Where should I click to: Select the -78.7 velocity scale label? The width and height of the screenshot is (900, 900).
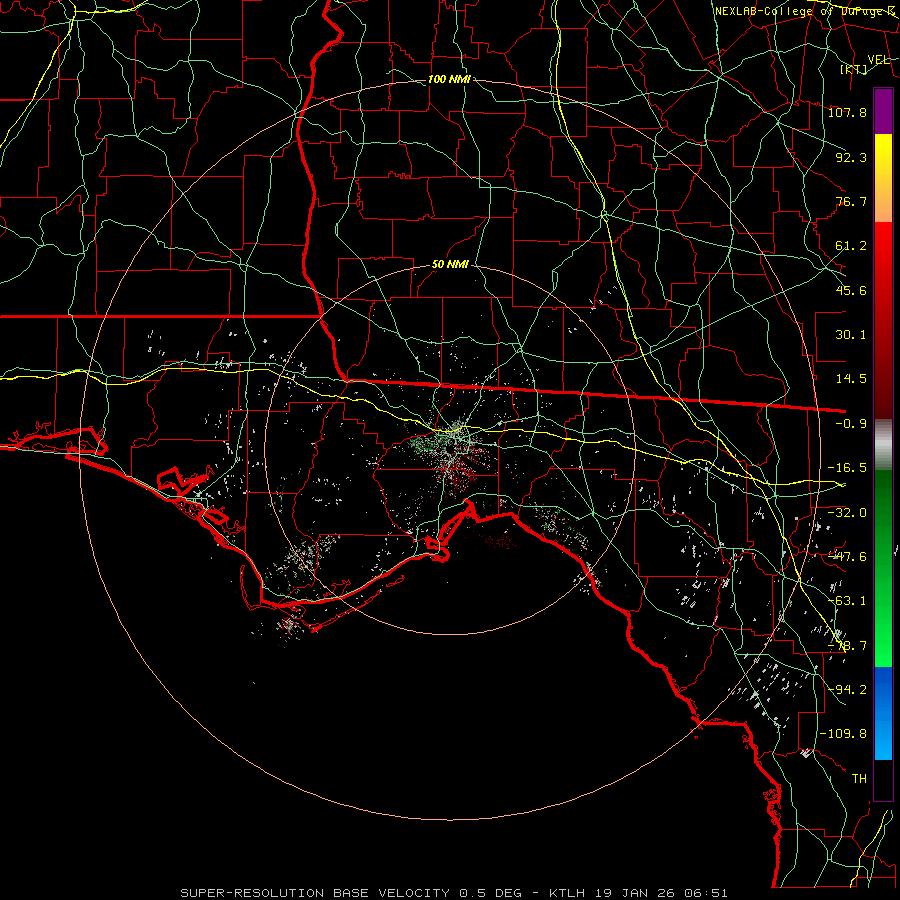tap(847, 646)
